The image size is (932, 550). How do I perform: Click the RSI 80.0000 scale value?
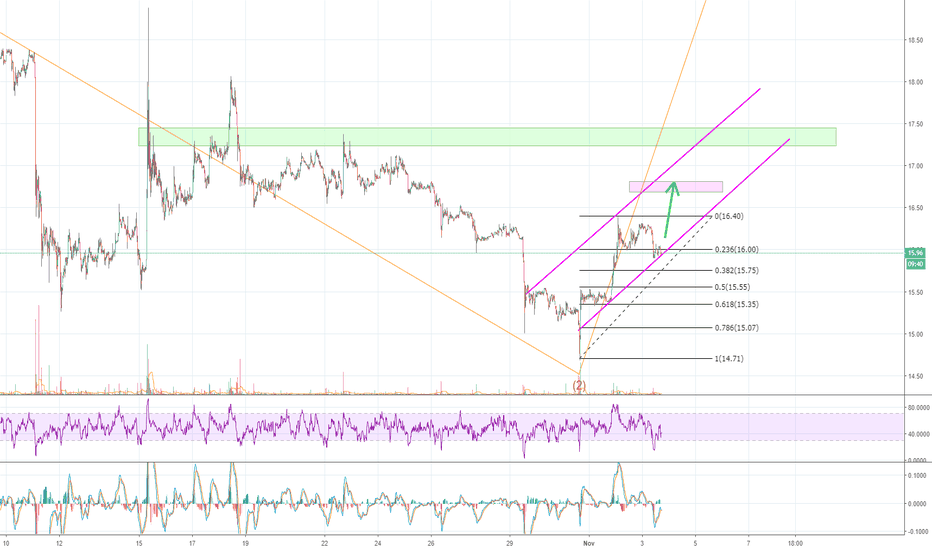click(x=918, y=408)
